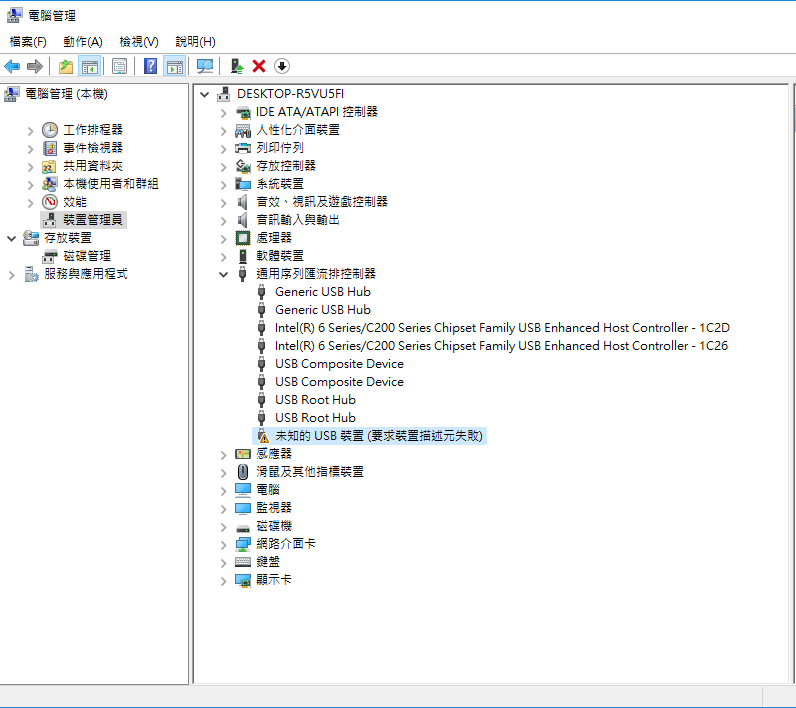Expand the 人性化介面裝置 category

coord(223,131)
